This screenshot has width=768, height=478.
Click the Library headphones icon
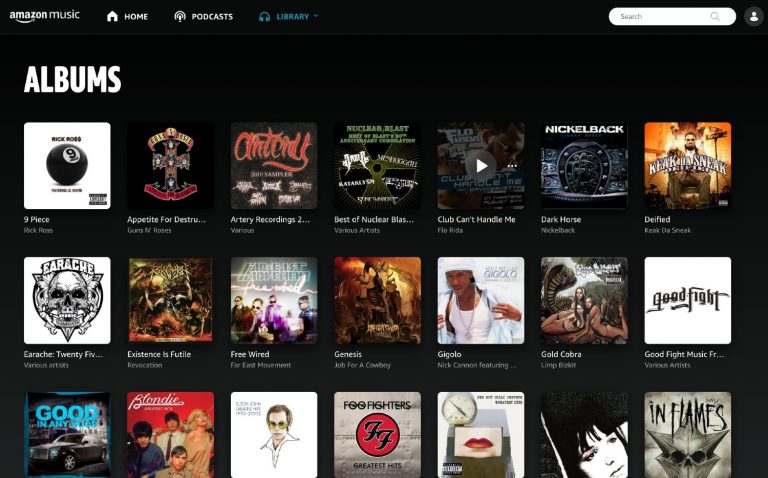tap(264, 17)
